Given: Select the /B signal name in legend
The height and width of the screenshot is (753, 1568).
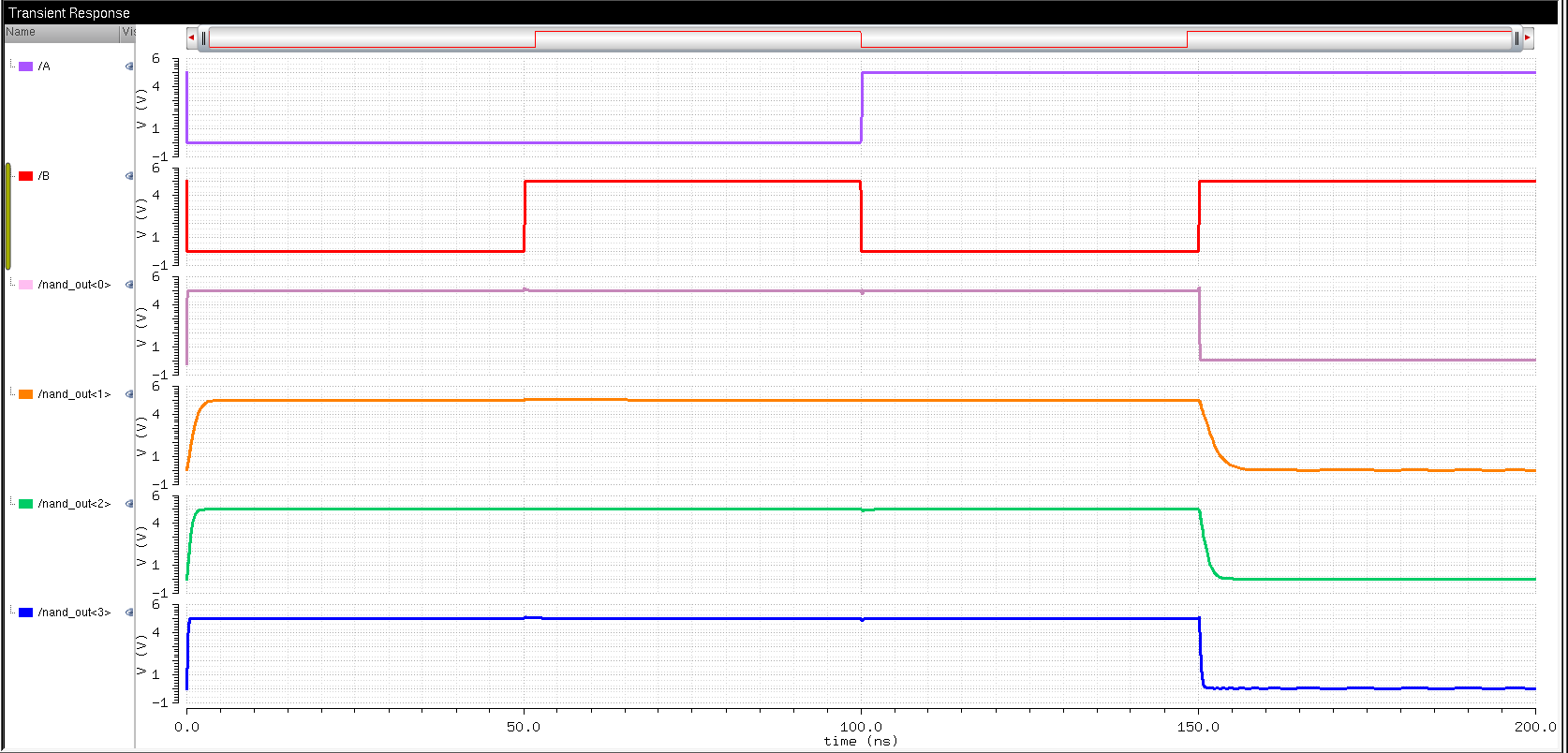Looking at the screenshot, I should point(44,176).
